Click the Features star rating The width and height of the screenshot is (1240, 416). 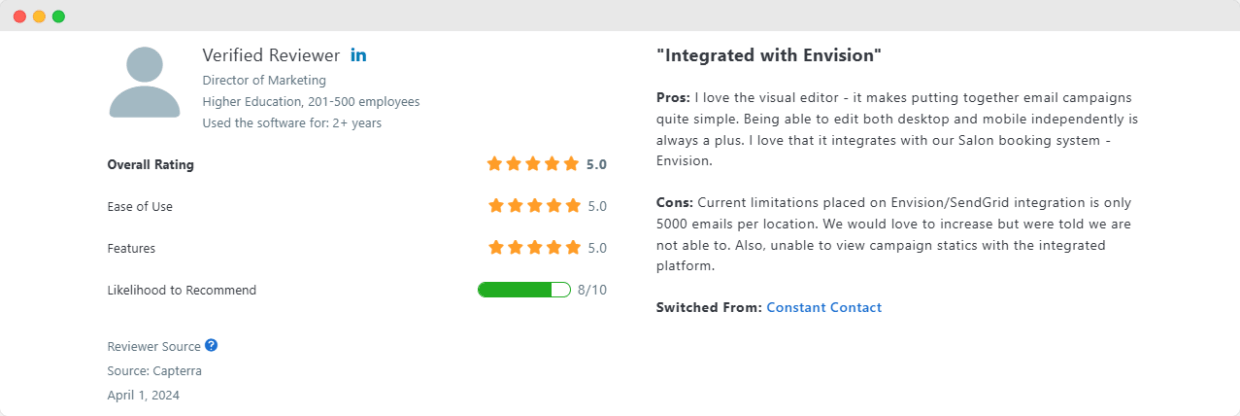click(x=534, y=248)
